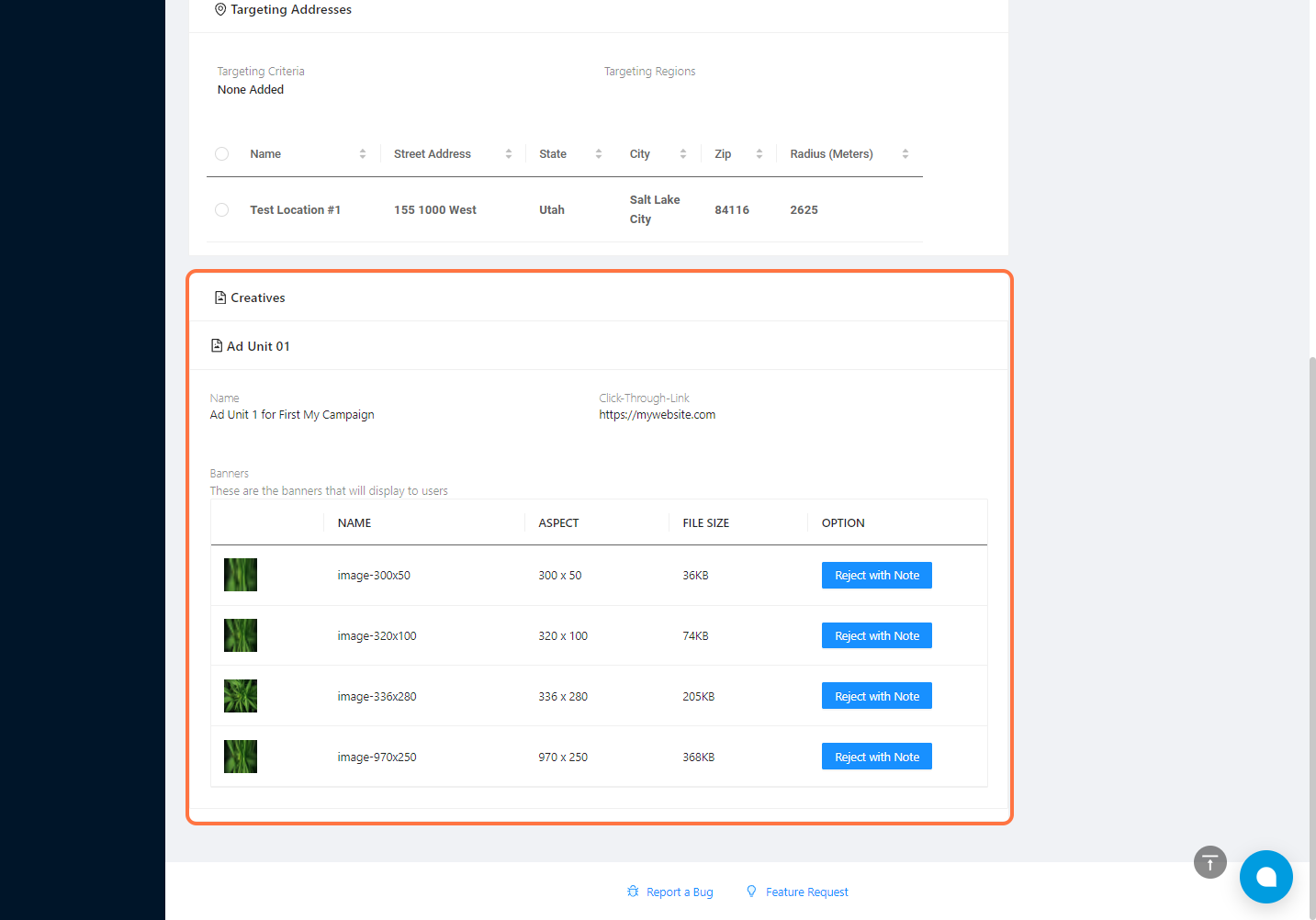Open the image-320x100 banner thumbnail
The image size is (1316, 920).
(x=241, y=635)
